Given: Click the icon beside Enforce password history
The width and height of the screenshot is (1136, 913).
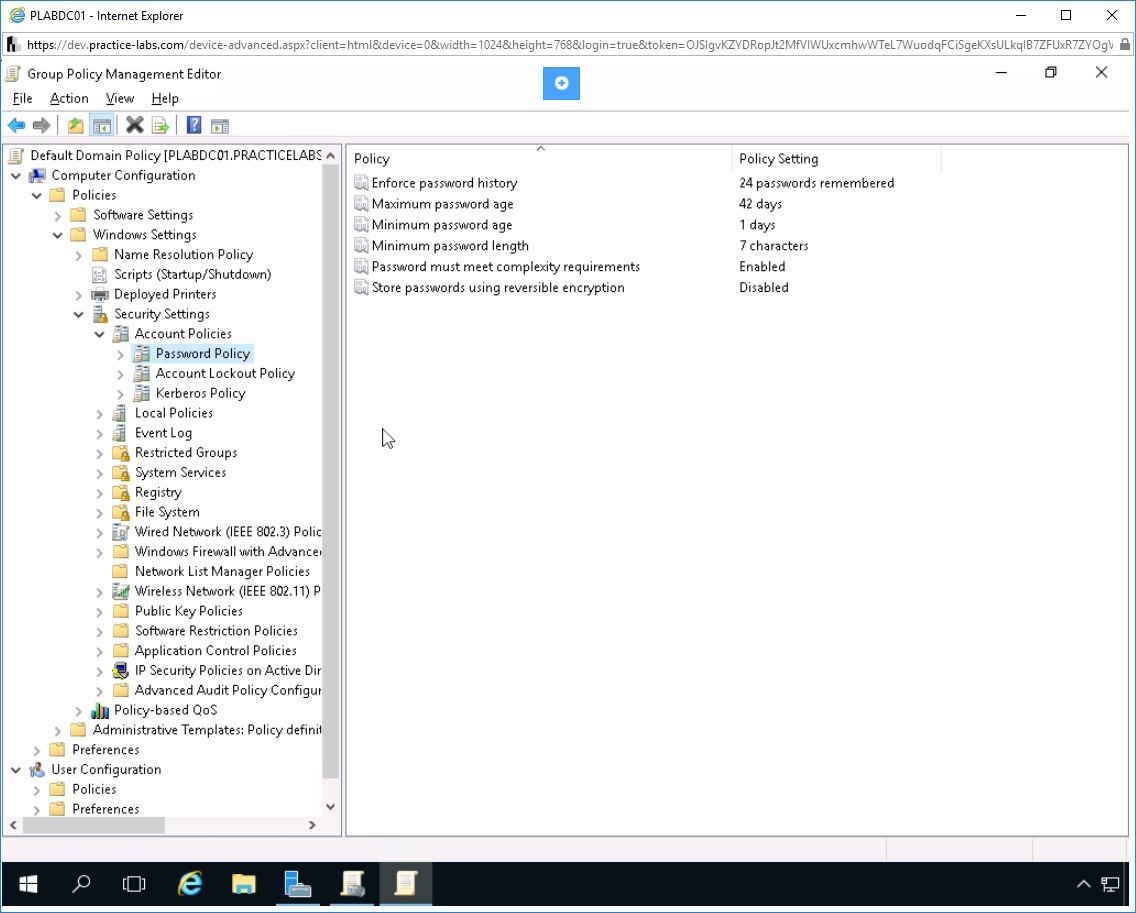Looking at the screenshot, I should click(x=361, y=183).
